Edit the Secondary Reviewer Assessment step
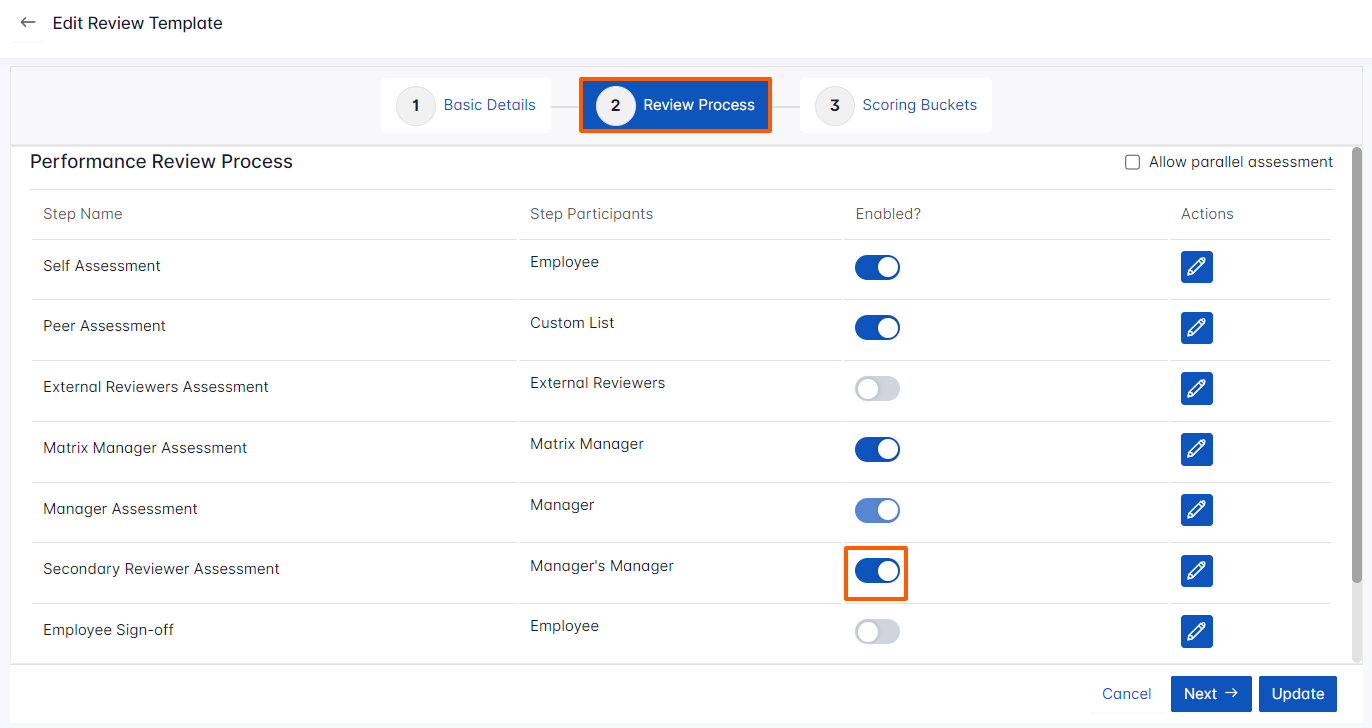This screenshot has height=728, width=1372. (1196, 570)
